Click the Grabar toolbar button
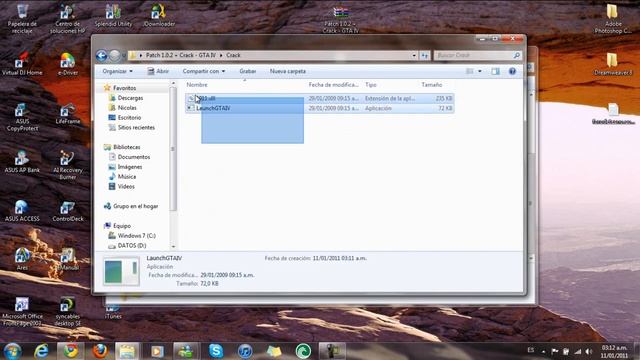Image resolution: width=640 pixels, height=360 pixels. (x=247, y=71)
